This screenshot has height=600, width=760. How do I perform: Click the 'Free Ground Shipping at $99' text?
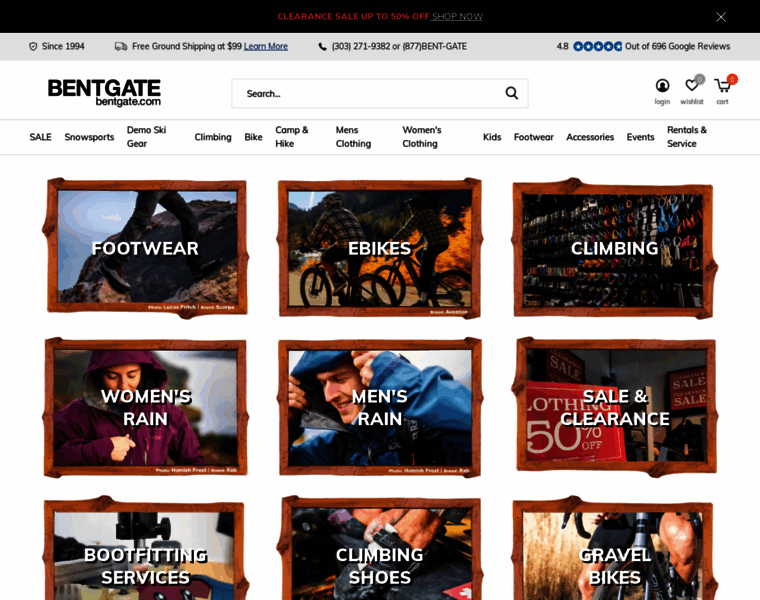187,47
